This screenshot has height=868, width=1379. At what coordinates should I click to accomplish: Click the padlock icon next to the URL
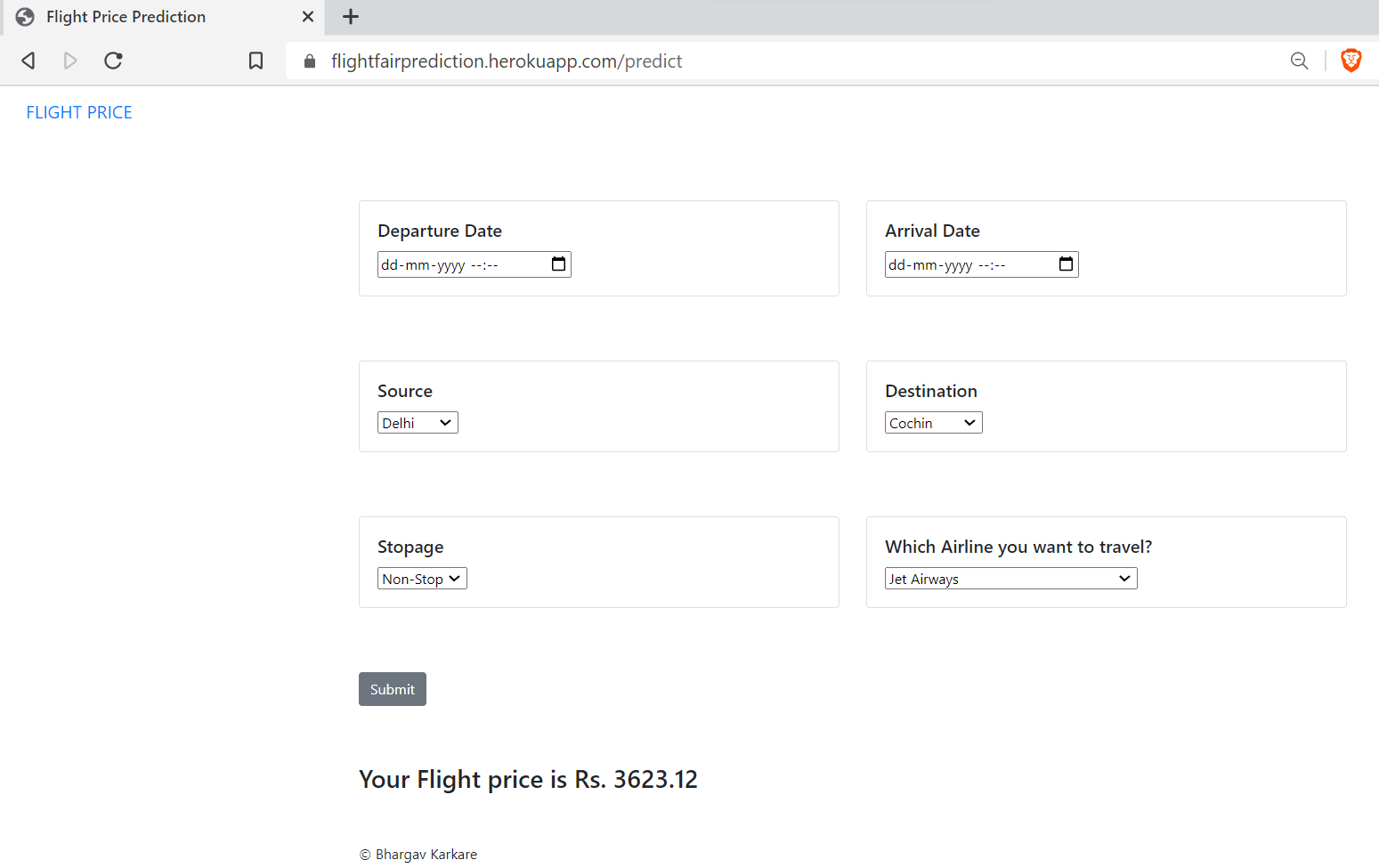(309, 61)
